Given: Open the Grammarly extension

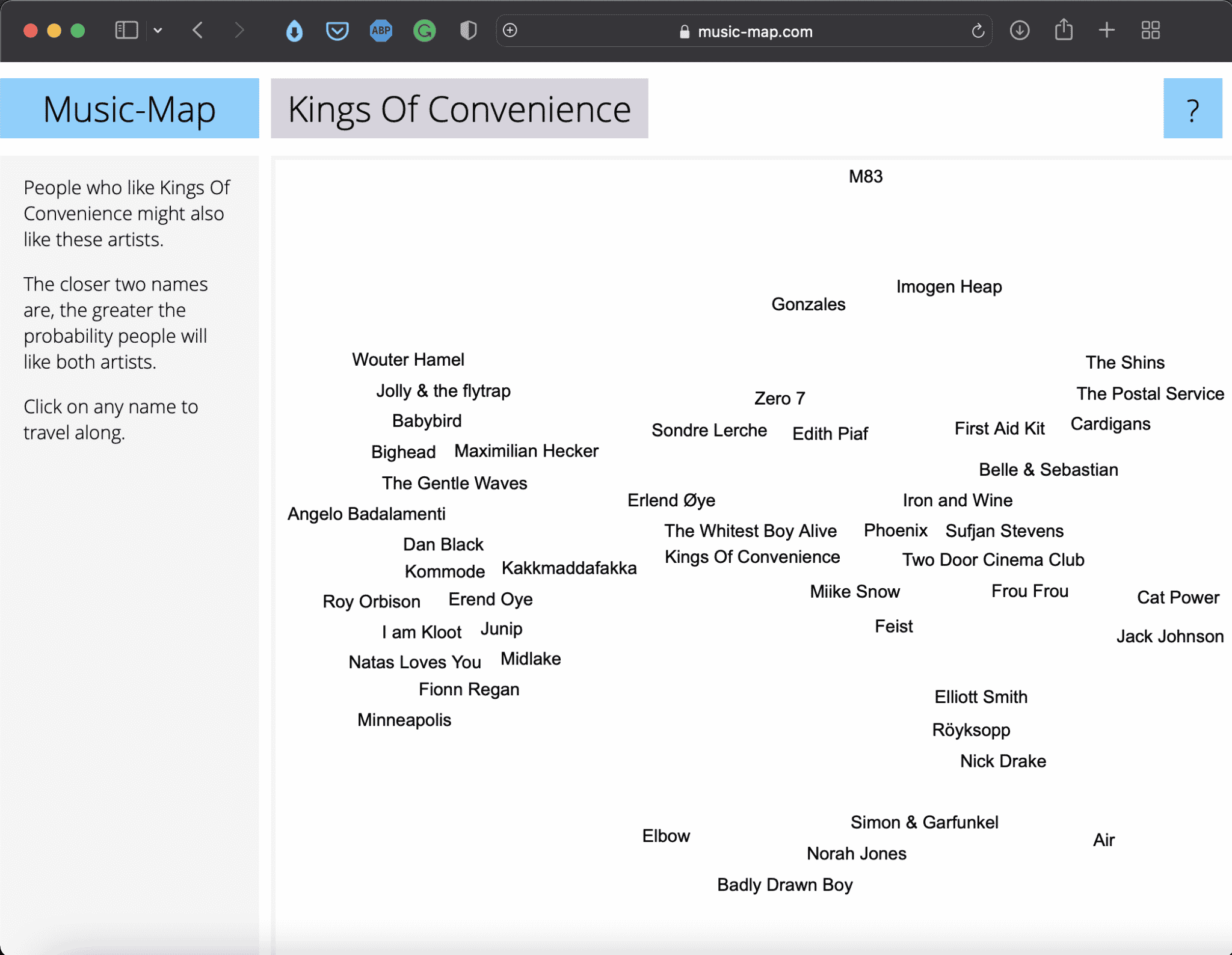Looking at the screenshot, I should [424, 30].
